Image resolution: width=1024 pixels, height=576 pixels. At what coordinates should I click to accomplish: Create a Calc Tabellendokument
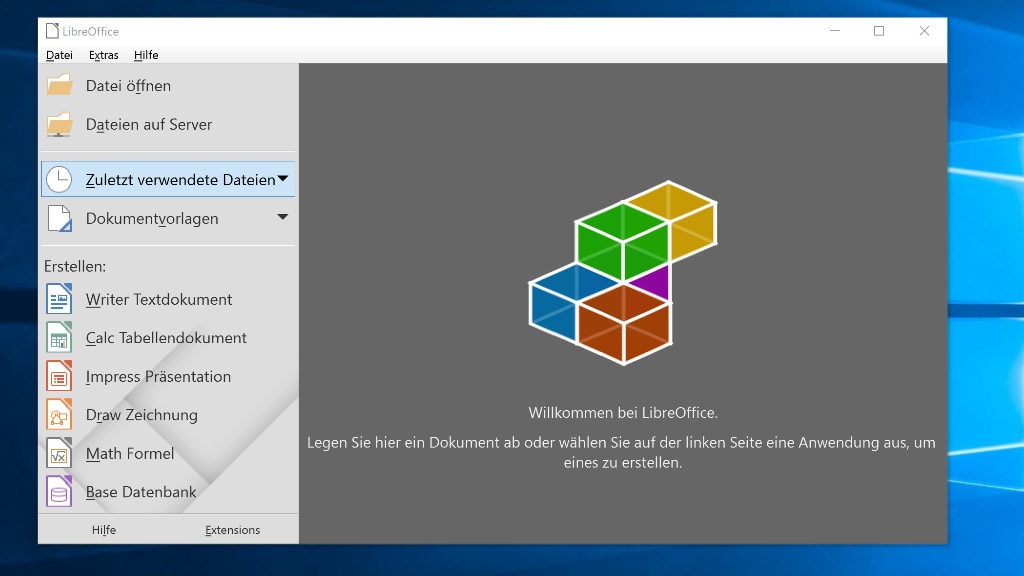point(168,338)
